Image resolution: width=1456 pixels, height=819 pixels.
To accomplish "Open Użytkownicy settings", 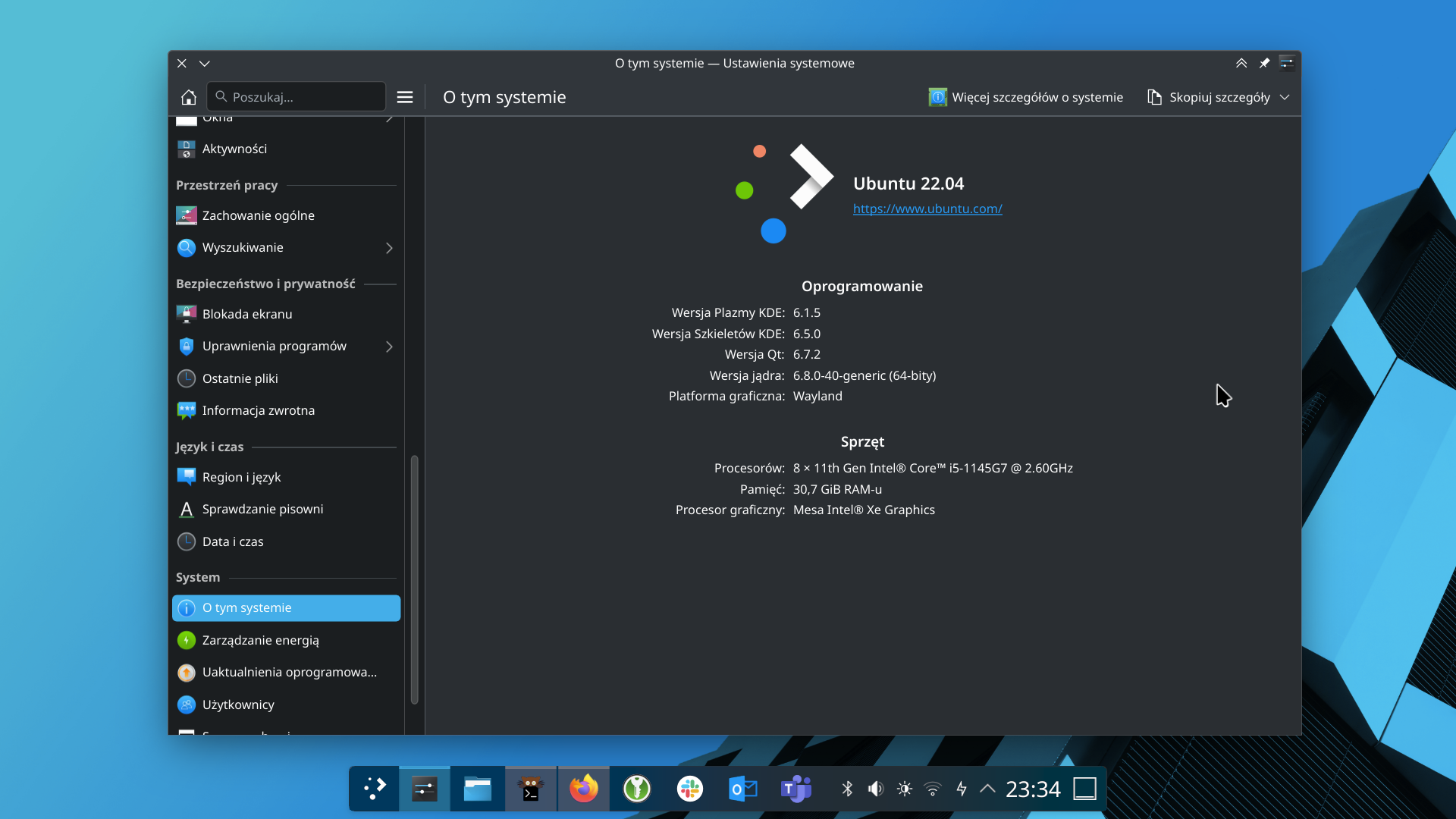I will pos(286,704).
